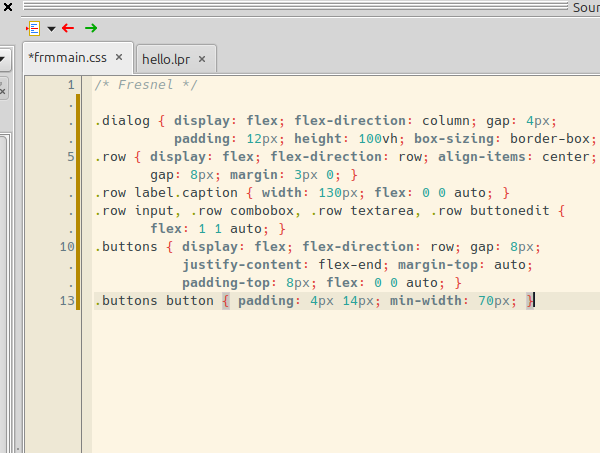Viewport: 600px width, 453px height.
Task: Click the Source editor title text
Action: coord(586,7)
